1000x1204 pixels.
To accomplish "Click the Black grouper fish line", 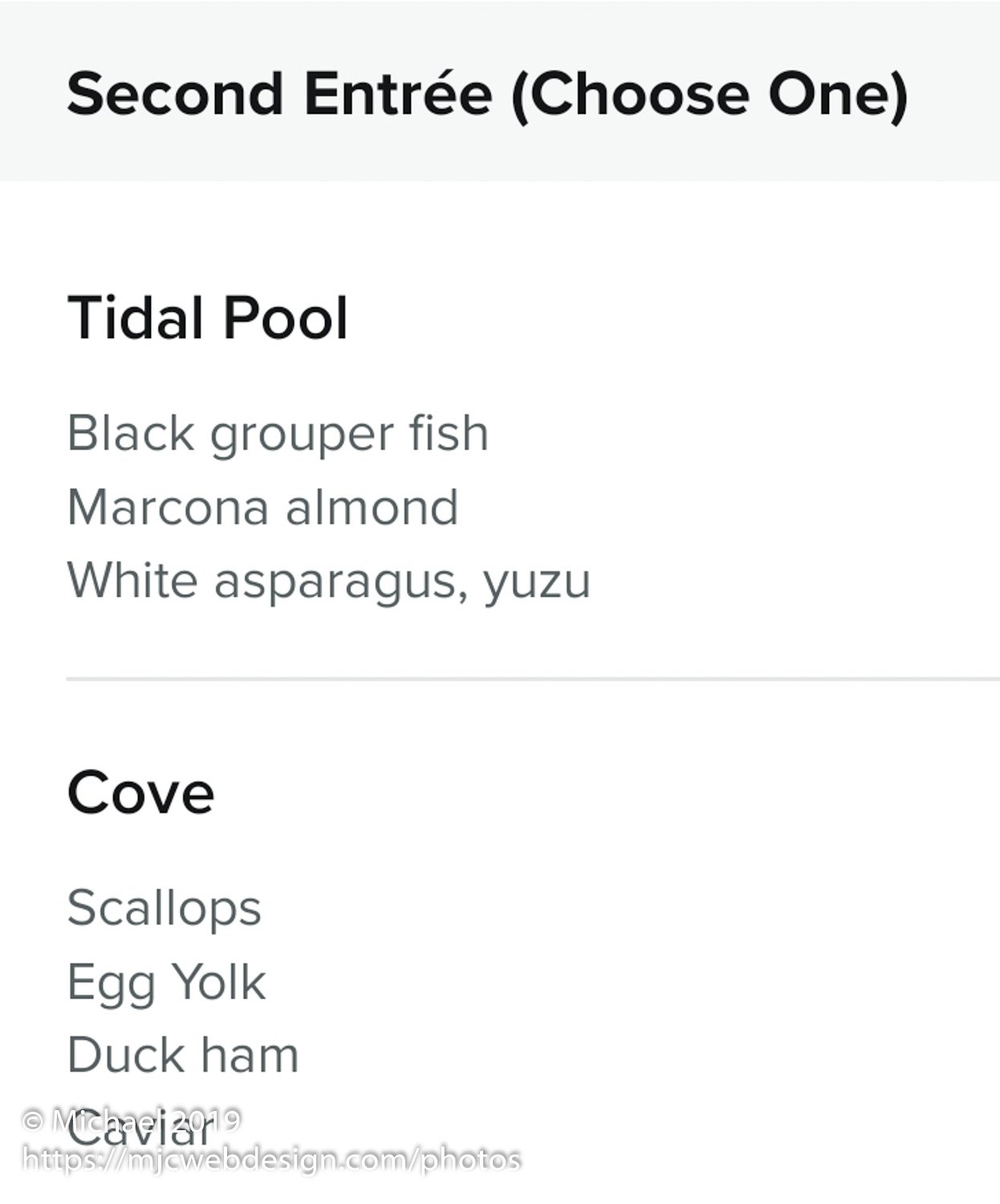I will point(278,436).
